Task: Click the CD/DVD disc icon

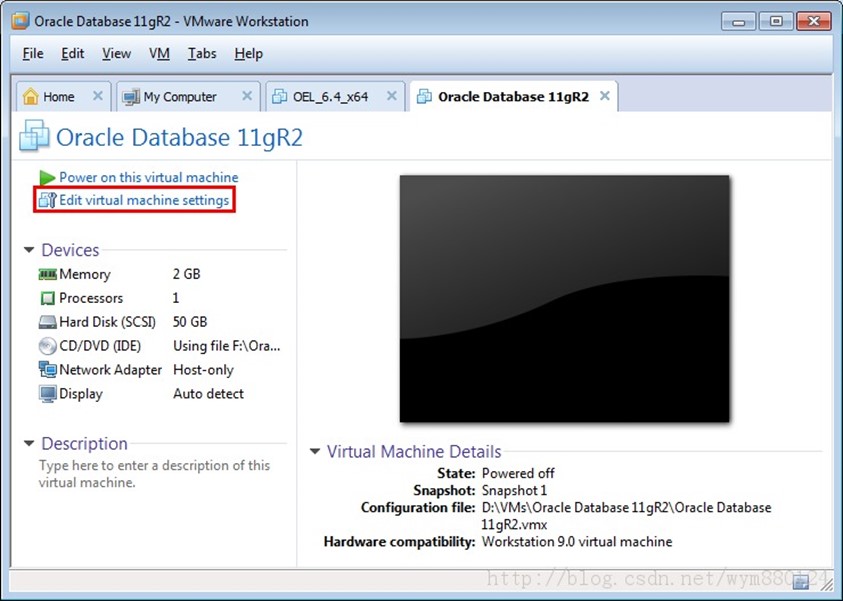Action: [47, 346]
